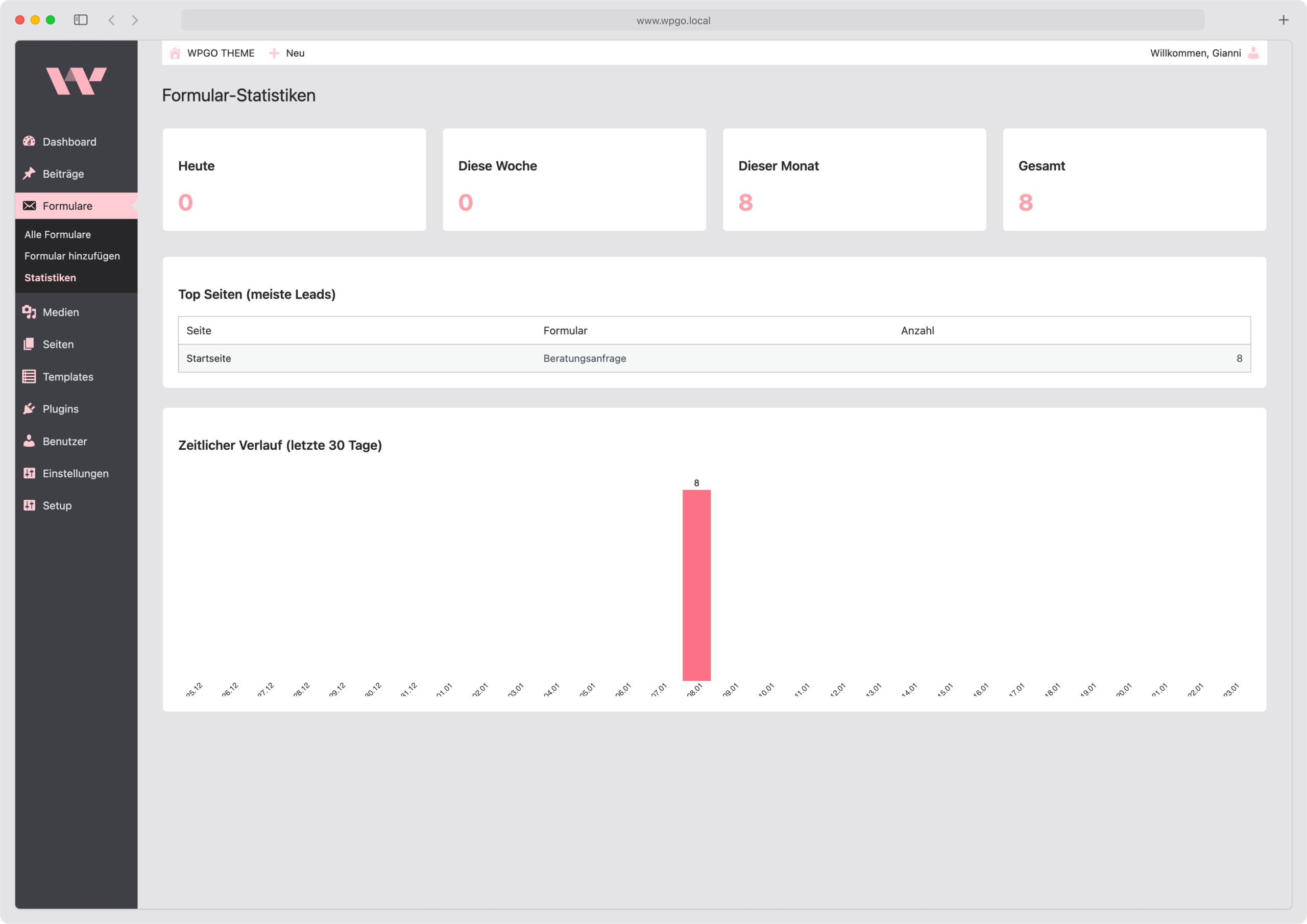Click the Startseite row in Top Seiten table
The height and width of the screenshot is (924, 1307).
coord(209,358)
